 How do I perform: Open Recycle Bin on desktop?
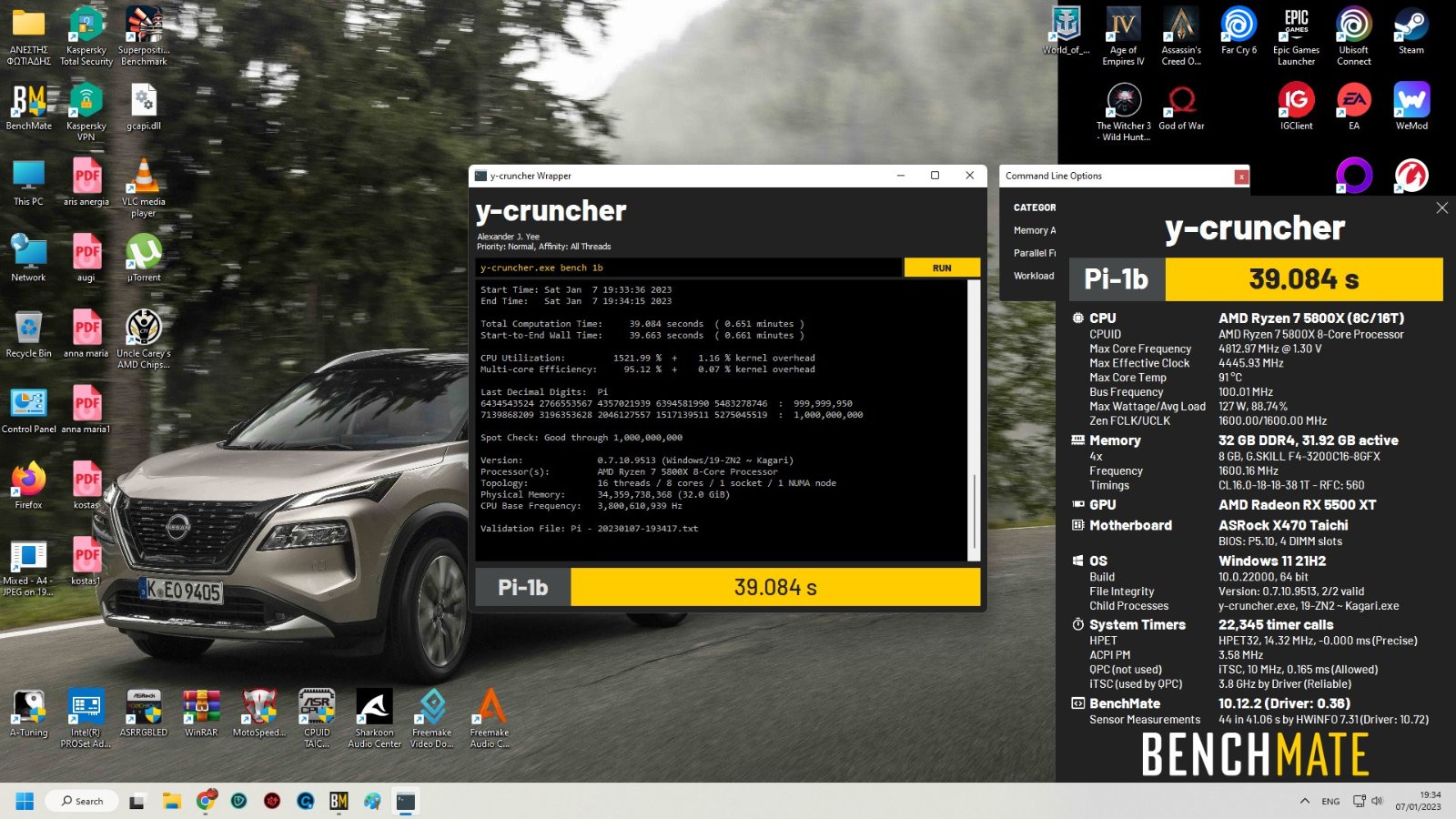28,334
